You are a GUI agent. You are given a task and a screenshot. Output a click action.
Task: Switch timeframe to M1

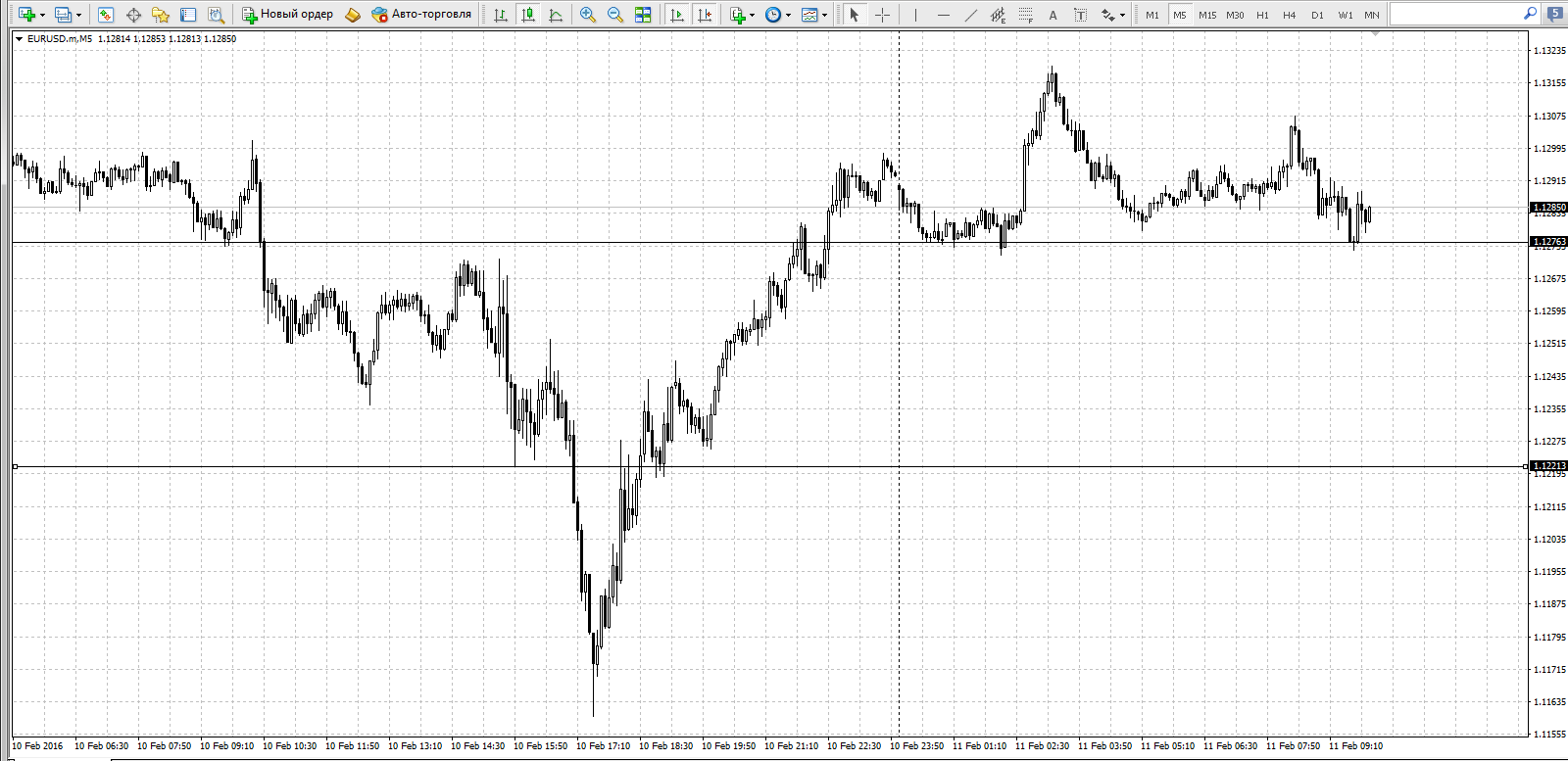pos(1152,15)
